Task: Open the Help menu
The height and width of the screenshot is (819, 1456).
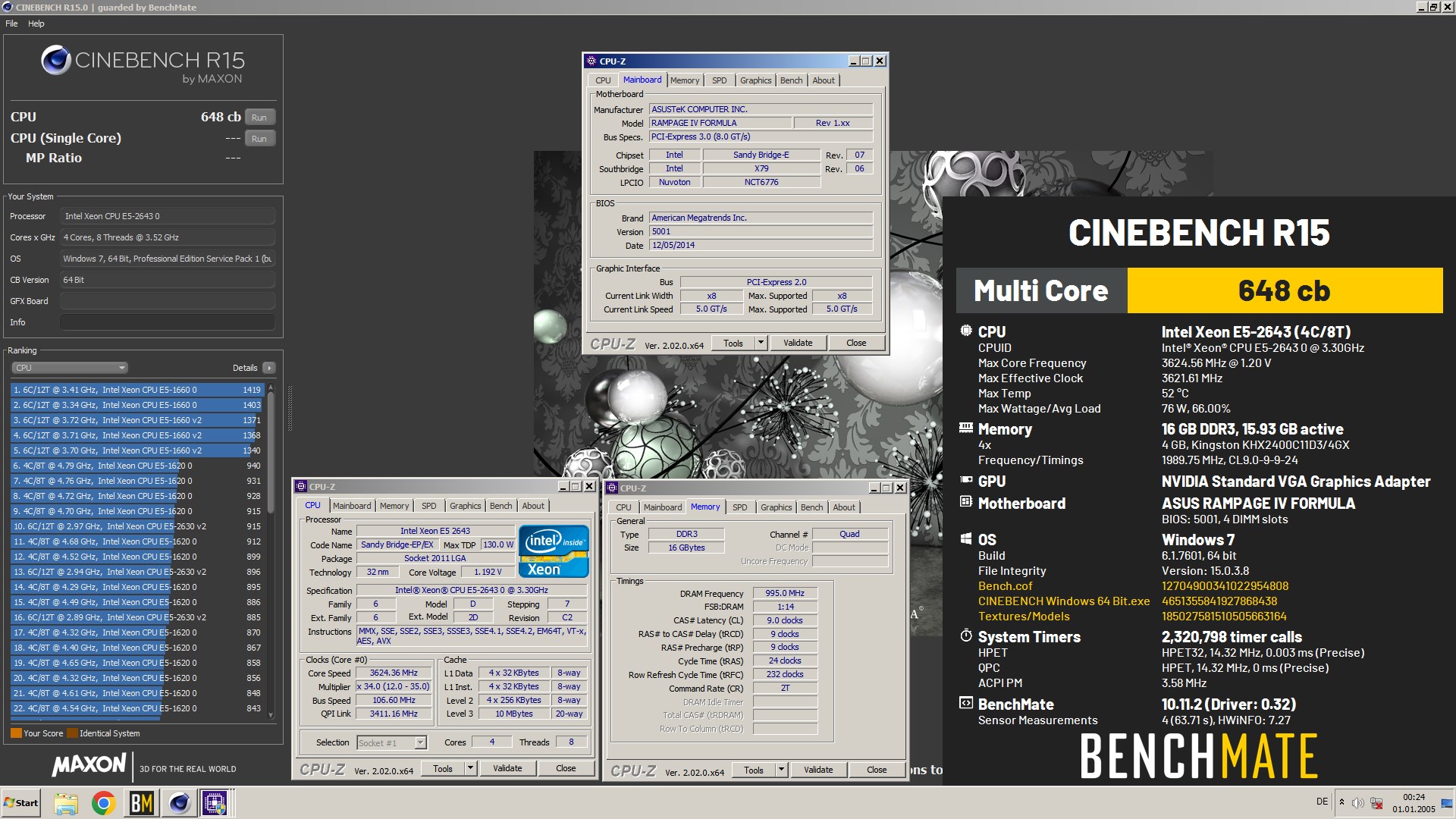Action: point(36,24)
